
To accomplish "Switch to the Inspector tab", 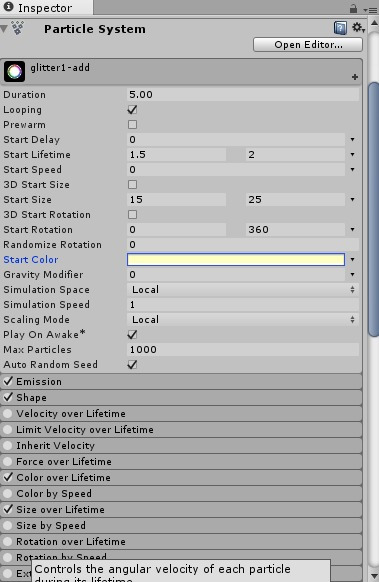I will click(x=46, y=7).
